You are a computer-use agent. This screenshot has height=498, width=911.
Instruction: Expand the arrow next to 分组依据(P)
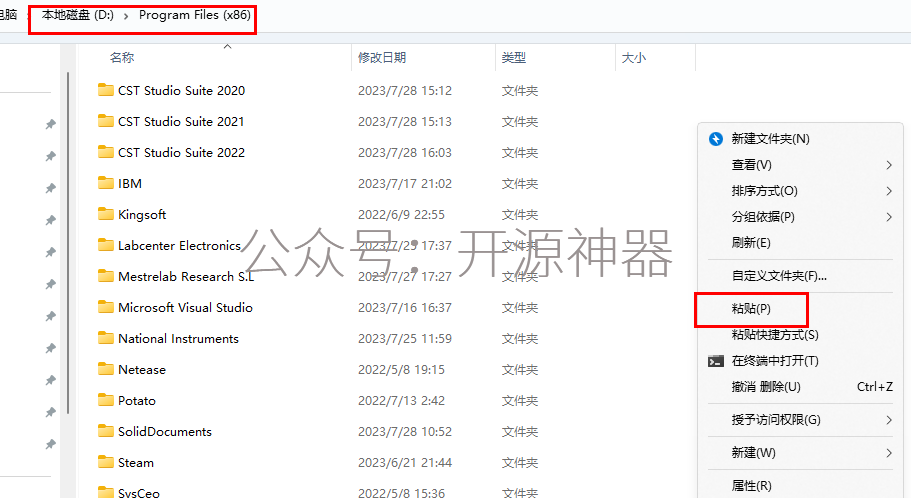889,217
